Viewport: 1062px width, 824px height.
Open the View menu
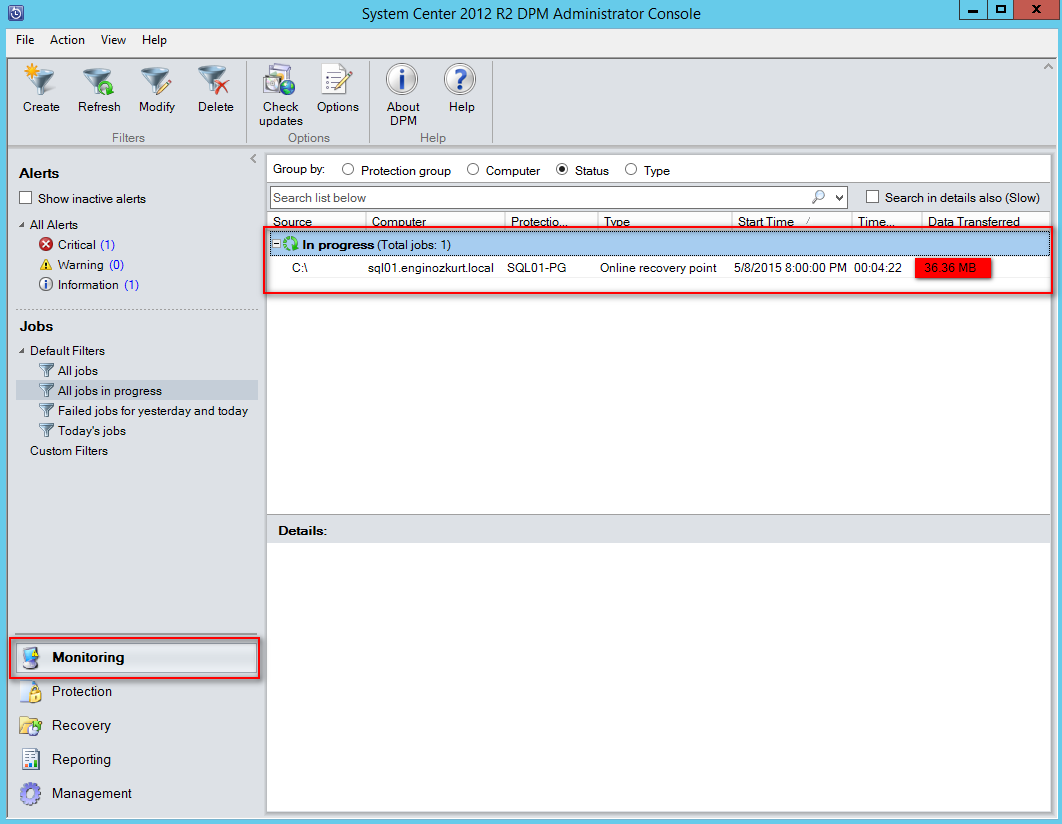pos(113,40)
